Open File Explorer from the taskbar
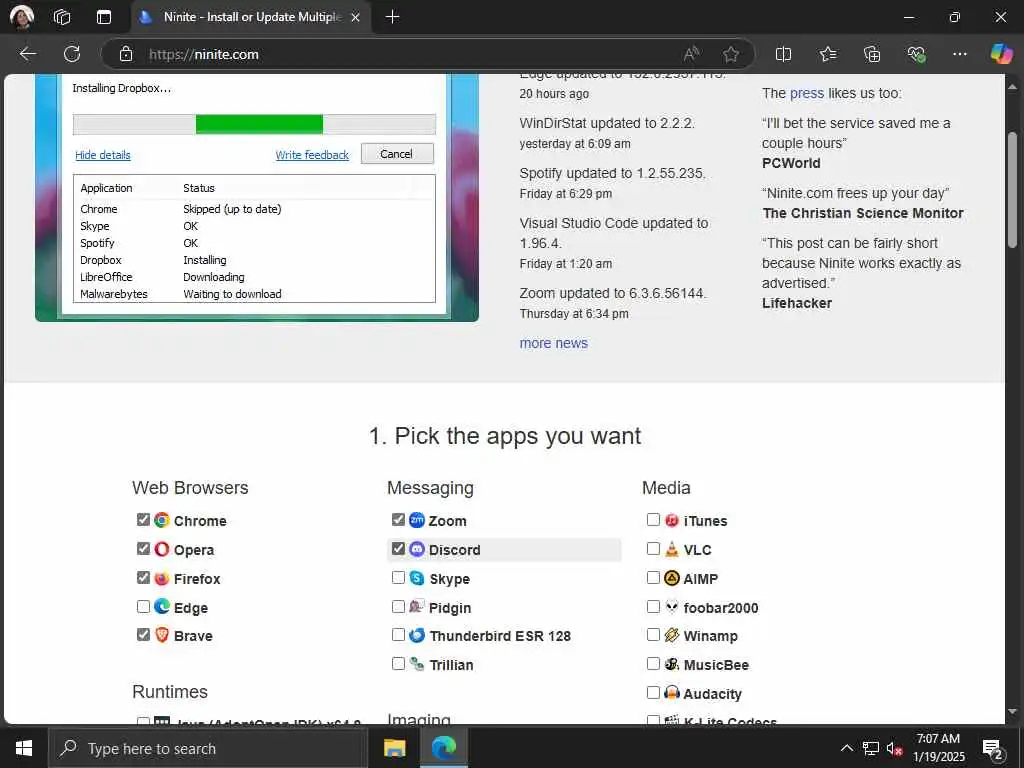Image resolution: width=1024 pixels, height=768 pixels. (394, 748)
